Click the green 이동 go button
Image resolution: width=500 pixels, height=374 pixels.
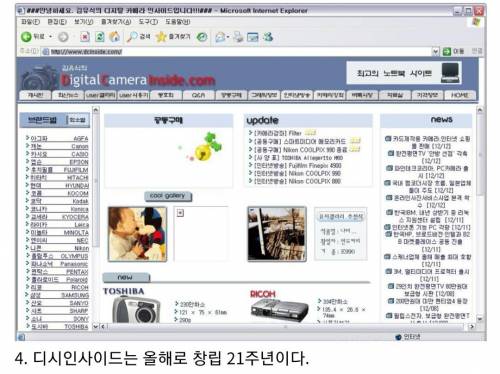[453, 51]
